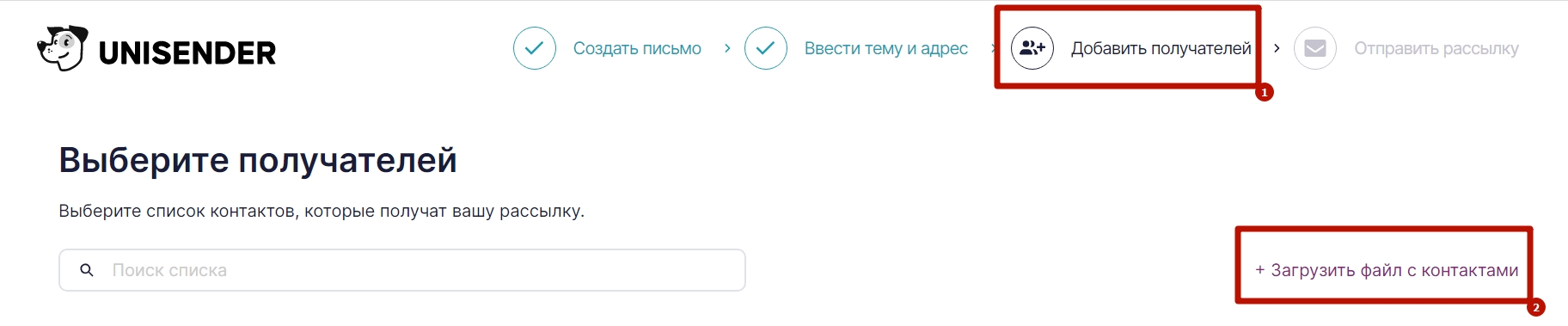Image resolution: width=1568 pixels, height=326 pixels.
Task: Click the Выберите получателей heading
Action: [x=258, y=160]
